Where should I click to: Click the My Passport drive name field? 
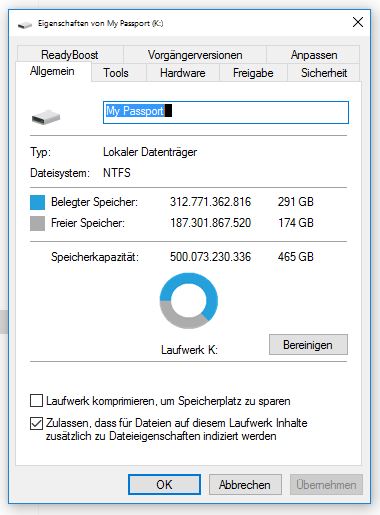pyautogui.click(x=226, y=112)
